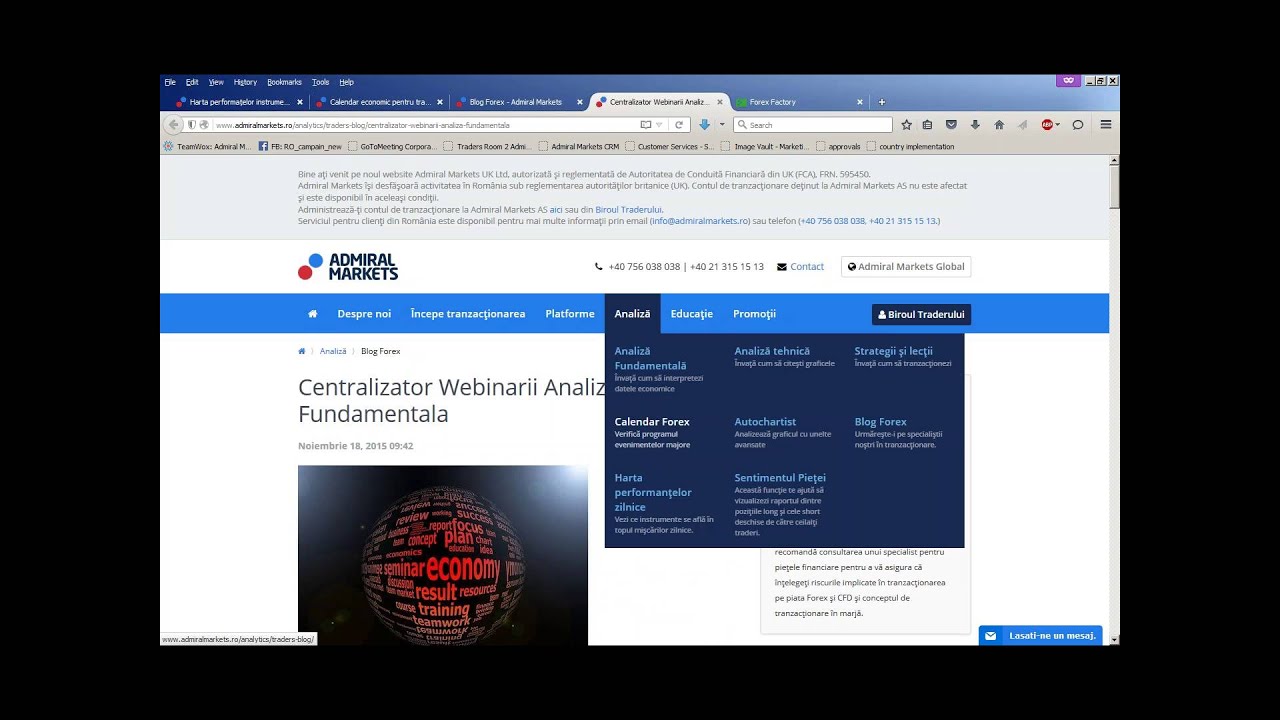Viewport: 1280px width, 720px height.
Task: Open TeamWox: Admiral M... bookmark
Action: pyautogui.click(x=207, y=146)
